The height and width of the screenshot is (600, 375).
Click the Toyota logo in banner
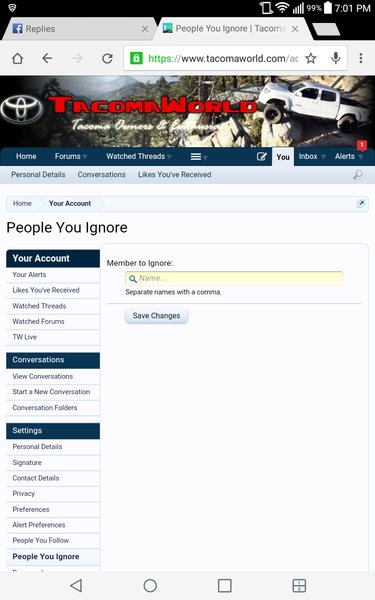pyautogui.click(x=21, y=108)
